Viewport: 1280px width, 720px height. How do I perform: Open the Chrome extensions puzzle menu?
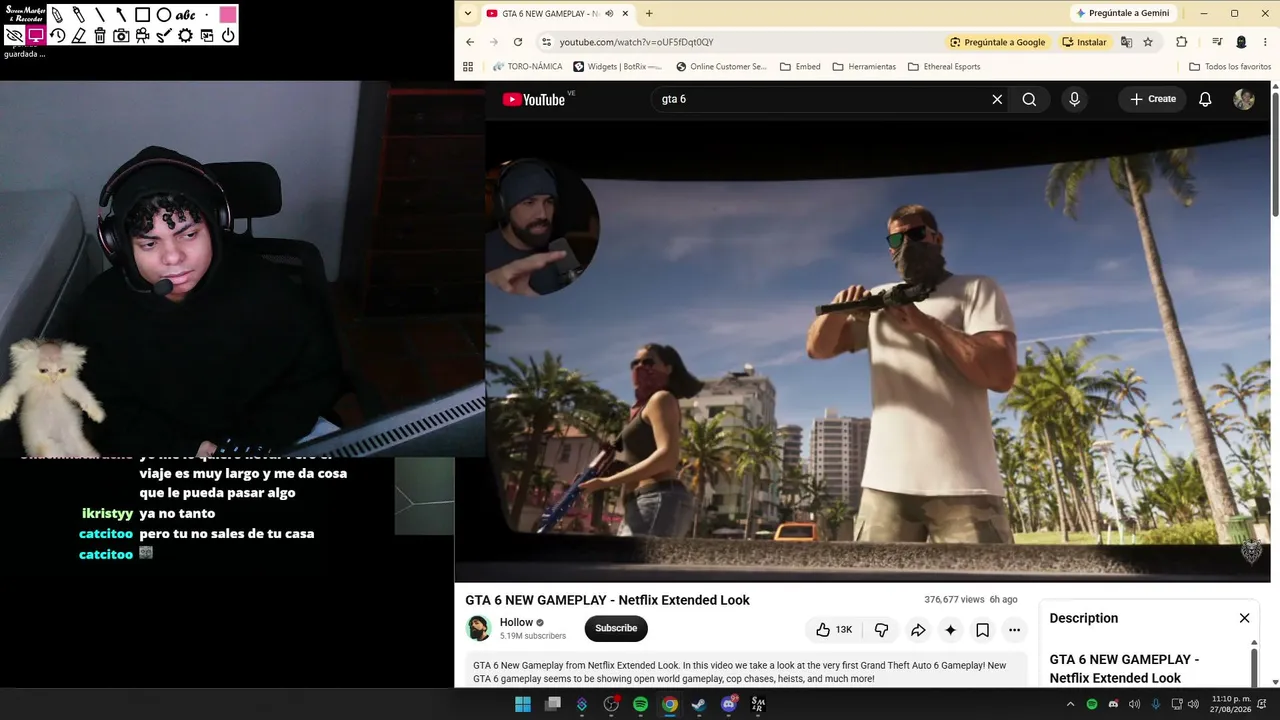[x=1182, y=42]
